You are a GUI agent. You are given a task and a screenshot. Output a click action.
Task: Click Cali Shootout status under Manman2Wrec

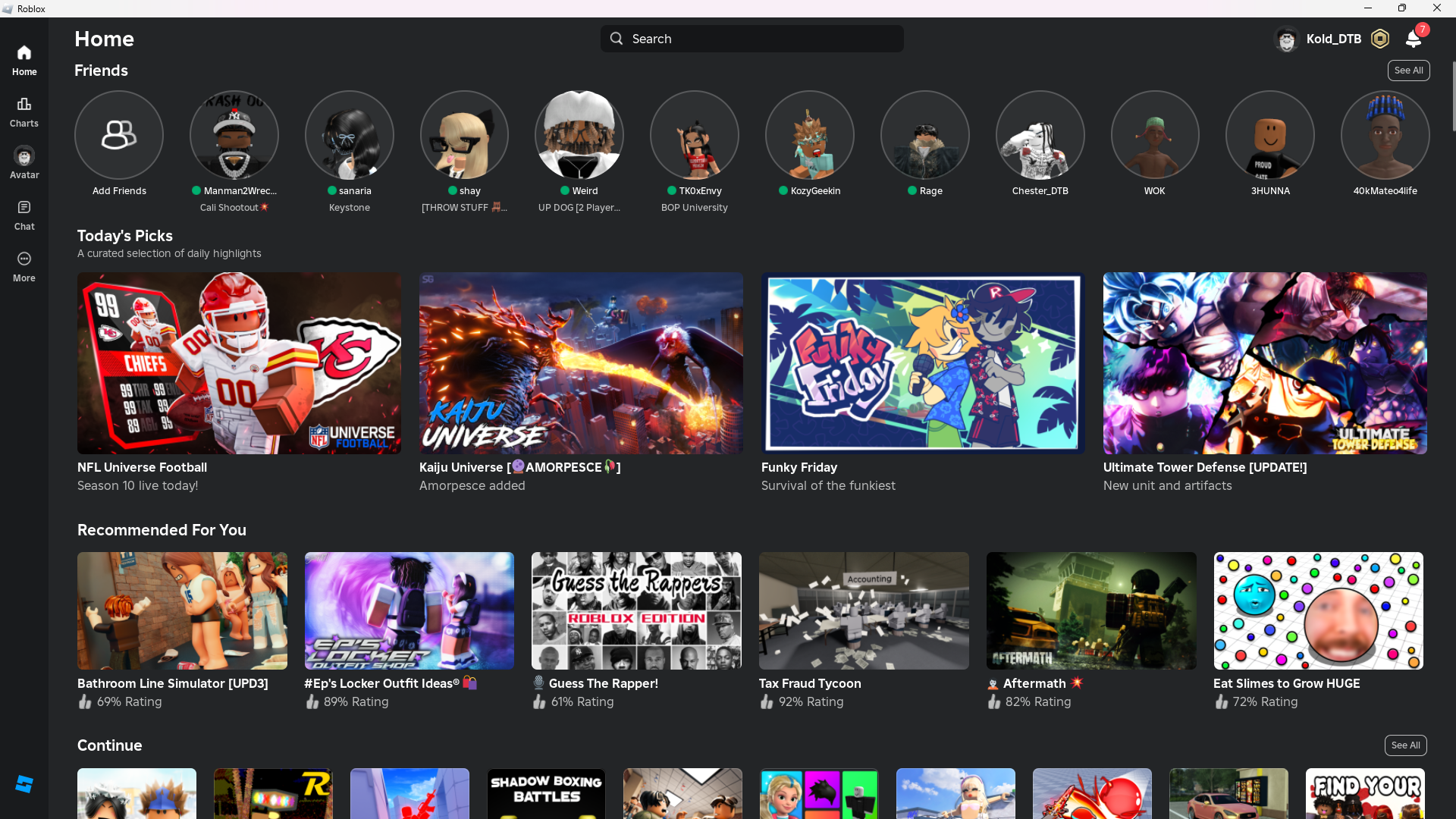point(234,208)
